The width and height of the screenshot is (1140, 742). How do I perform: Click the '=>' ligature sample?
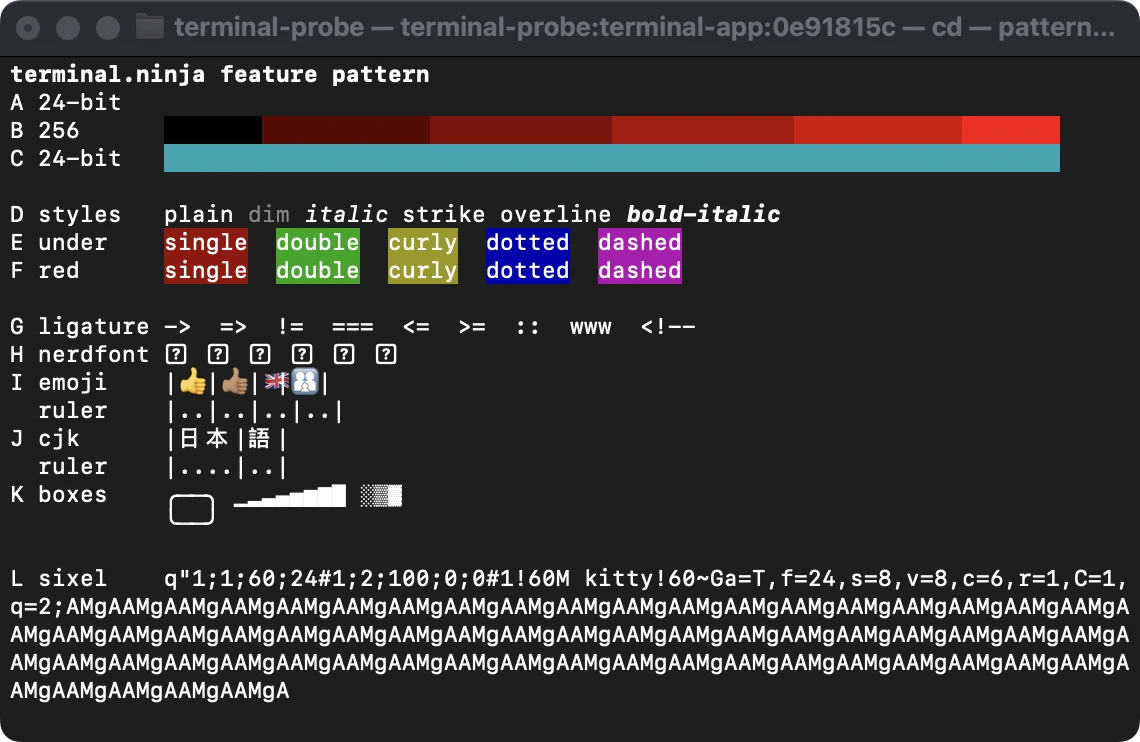click(x=233, y=326)
